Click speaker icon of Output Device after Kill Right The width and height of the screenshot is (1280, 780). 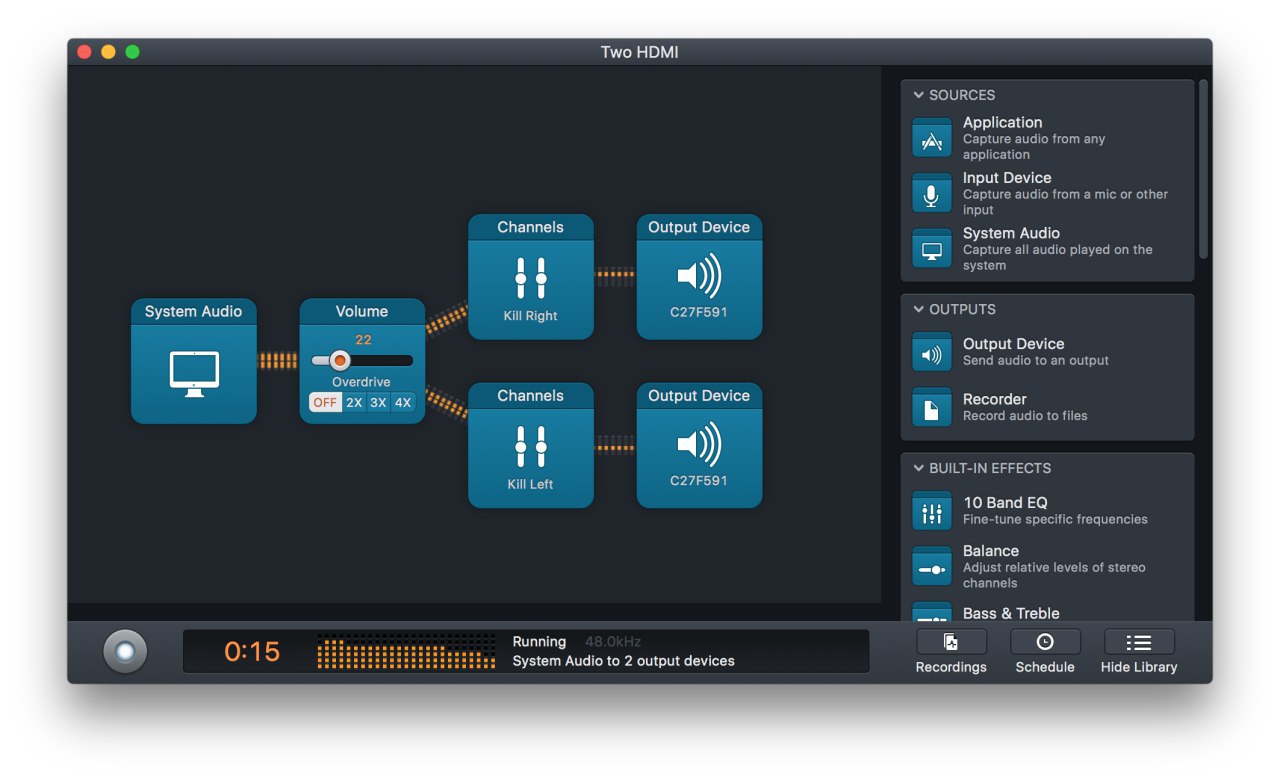pos(699,276)
